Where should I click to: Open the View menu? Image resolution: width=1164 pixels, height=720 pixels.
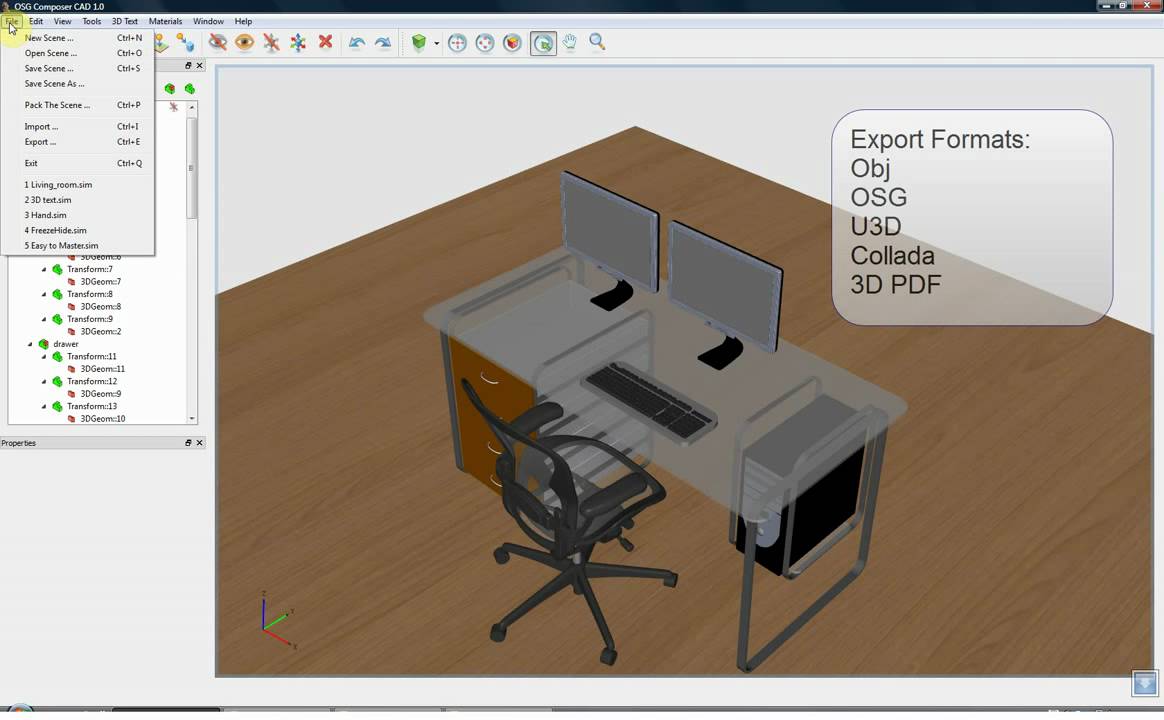(62, 21)
